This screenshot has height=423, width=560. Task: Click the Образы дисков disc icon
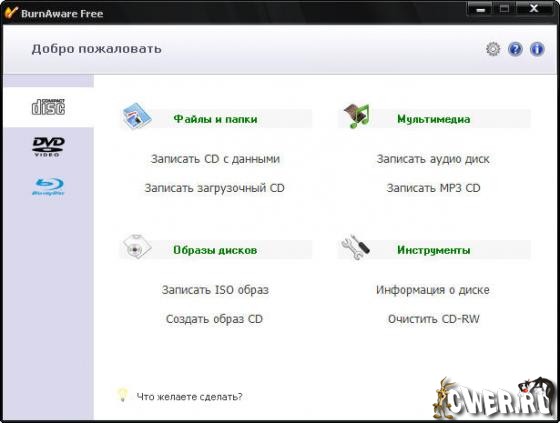137,246
